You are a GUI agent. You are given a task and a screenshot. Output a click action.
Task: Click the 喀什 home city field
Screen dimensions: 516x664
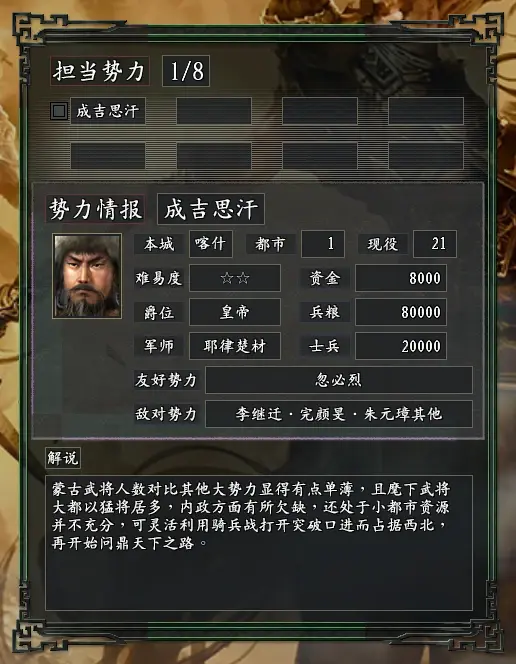point(211,244)
